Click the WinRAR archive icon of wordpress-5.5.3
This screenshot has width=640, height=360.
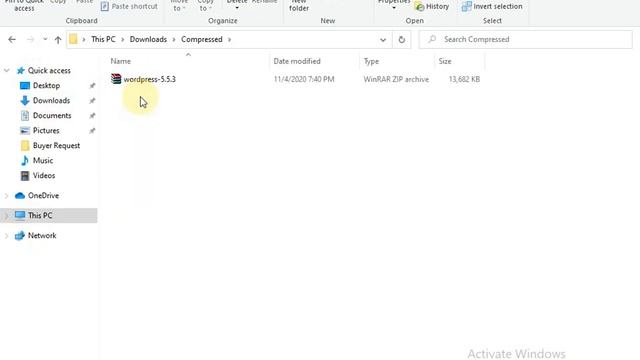pyautogui.click(x=116, y=79)
